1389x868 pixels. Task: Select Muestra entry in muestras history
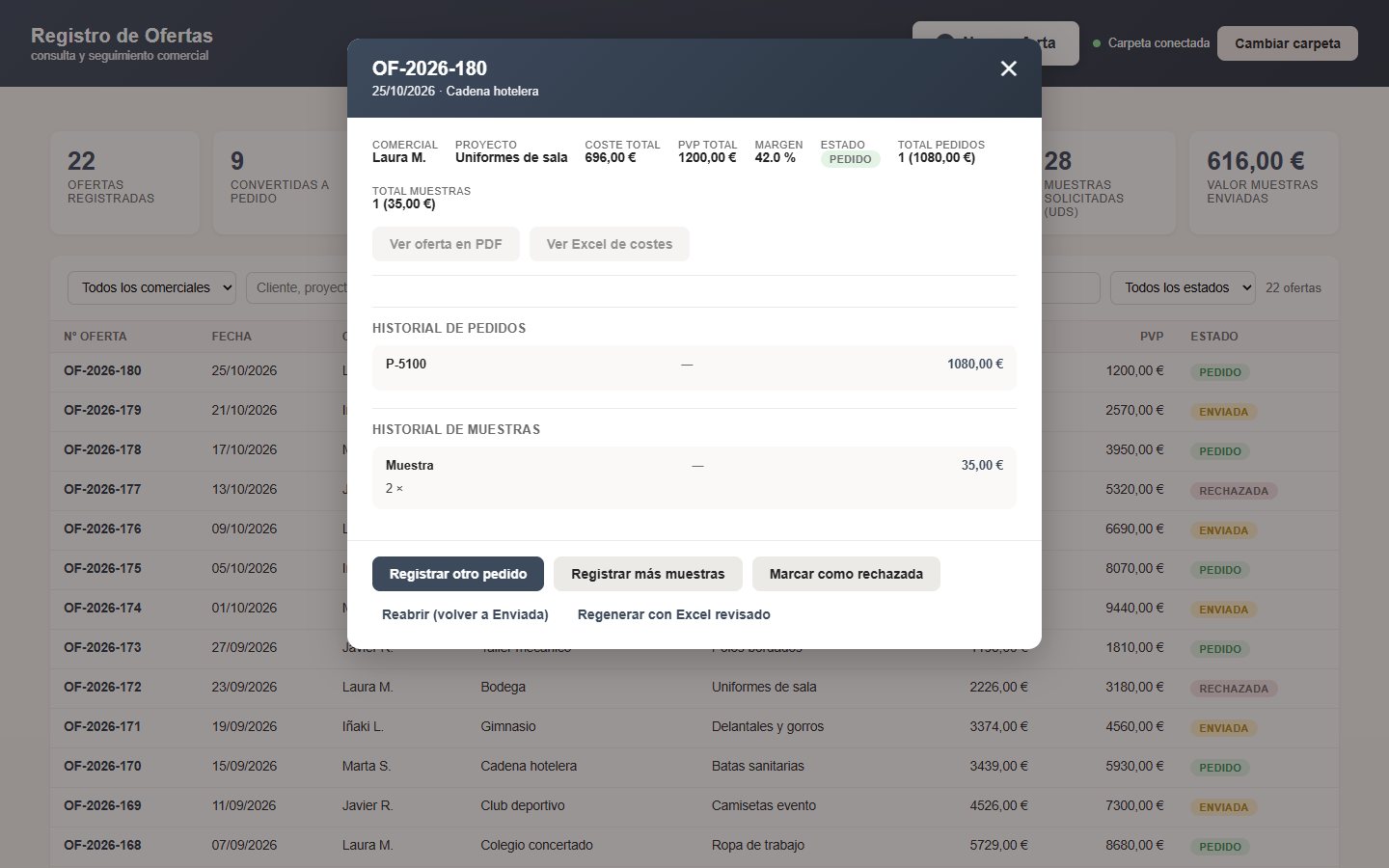(694, 477)
